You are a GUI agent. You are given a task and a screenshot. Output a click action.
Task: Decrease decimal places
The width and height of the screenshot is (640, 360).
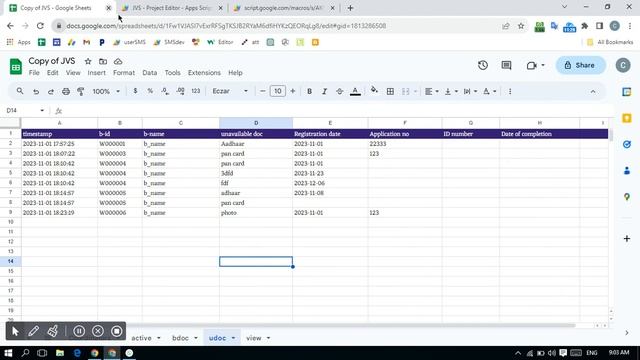click(165, 91)
